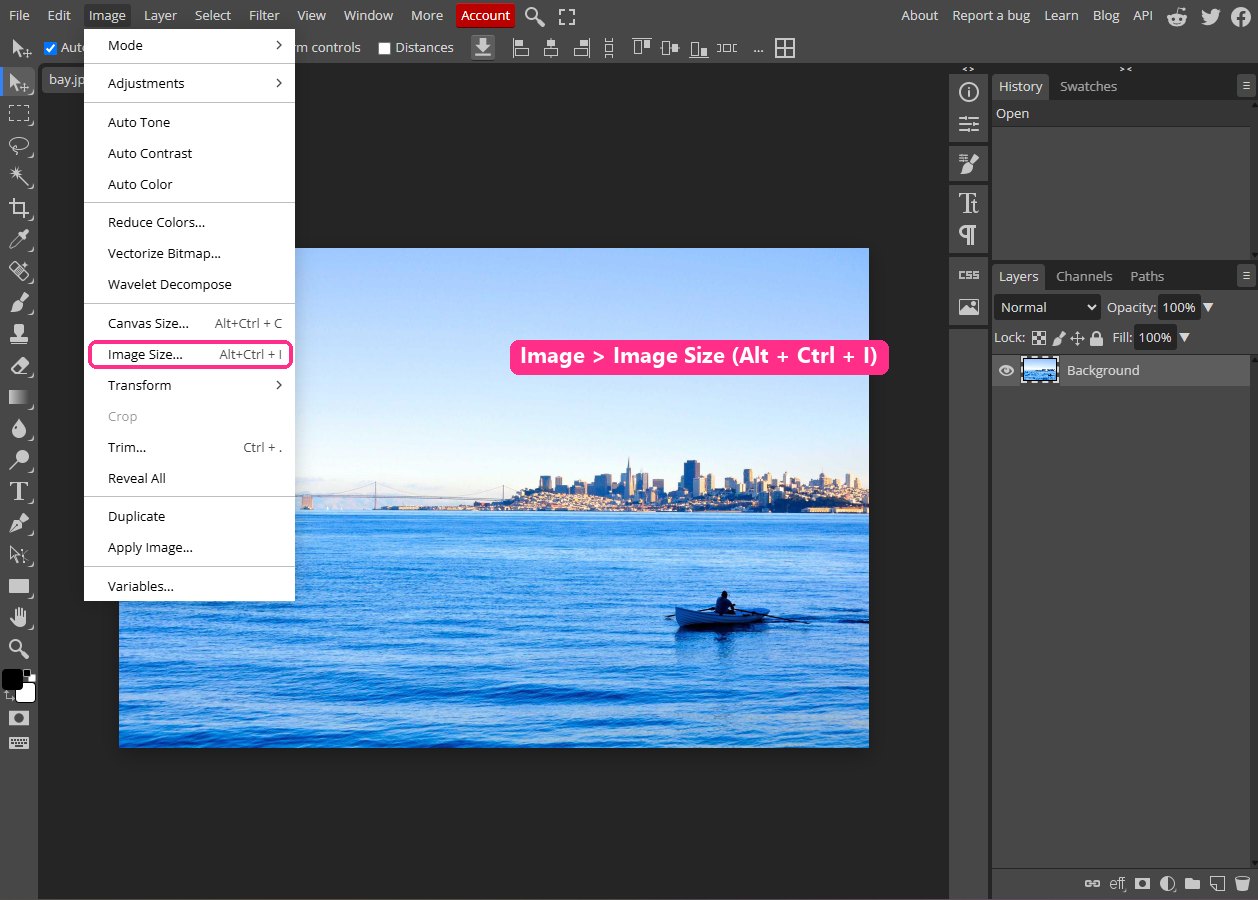Switch to the Channels tab

(x=1084, y=276)
